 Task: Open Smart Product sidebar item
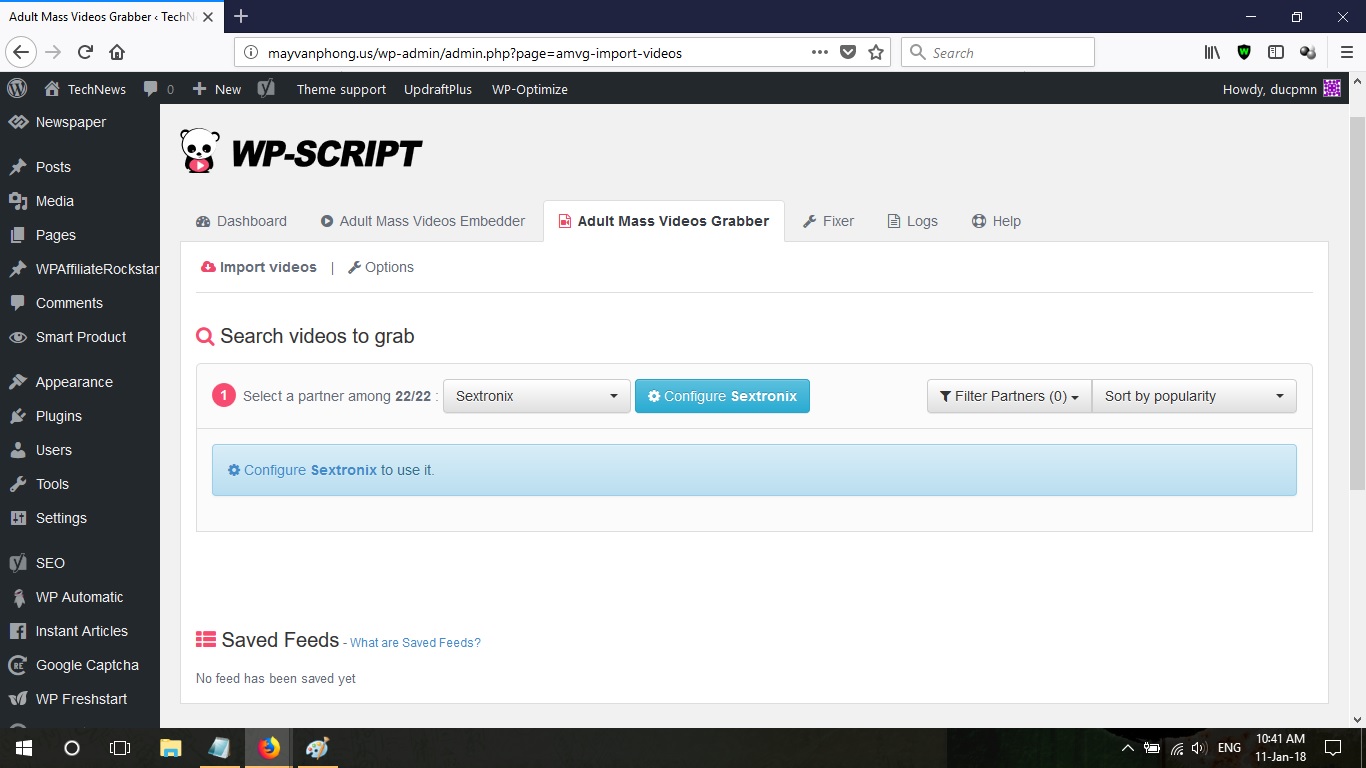click(x=80, y=337)
